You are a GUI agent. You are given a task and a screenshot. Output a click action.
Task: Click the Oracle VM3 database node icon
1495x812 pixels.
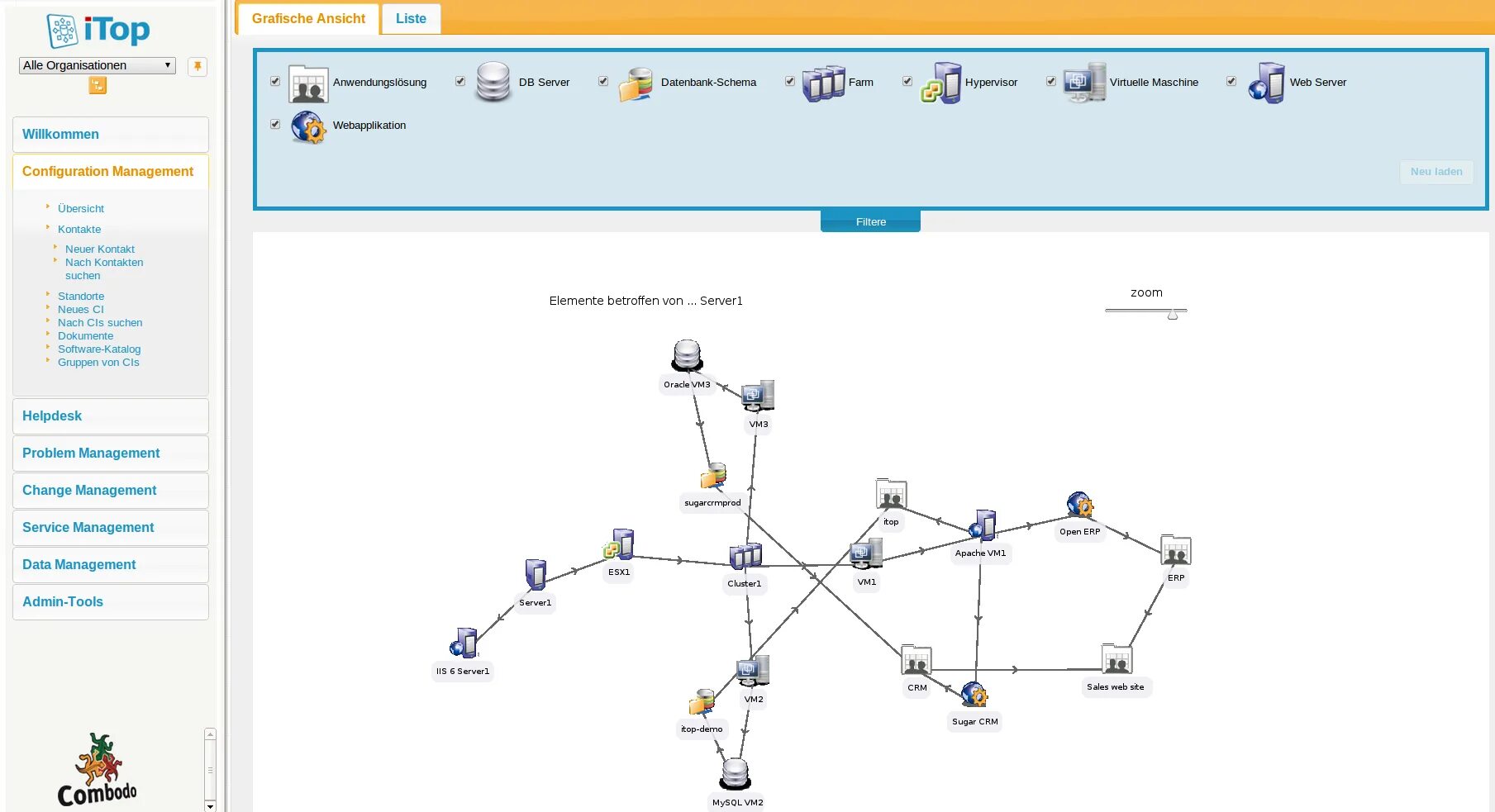[x=687, y=355]
